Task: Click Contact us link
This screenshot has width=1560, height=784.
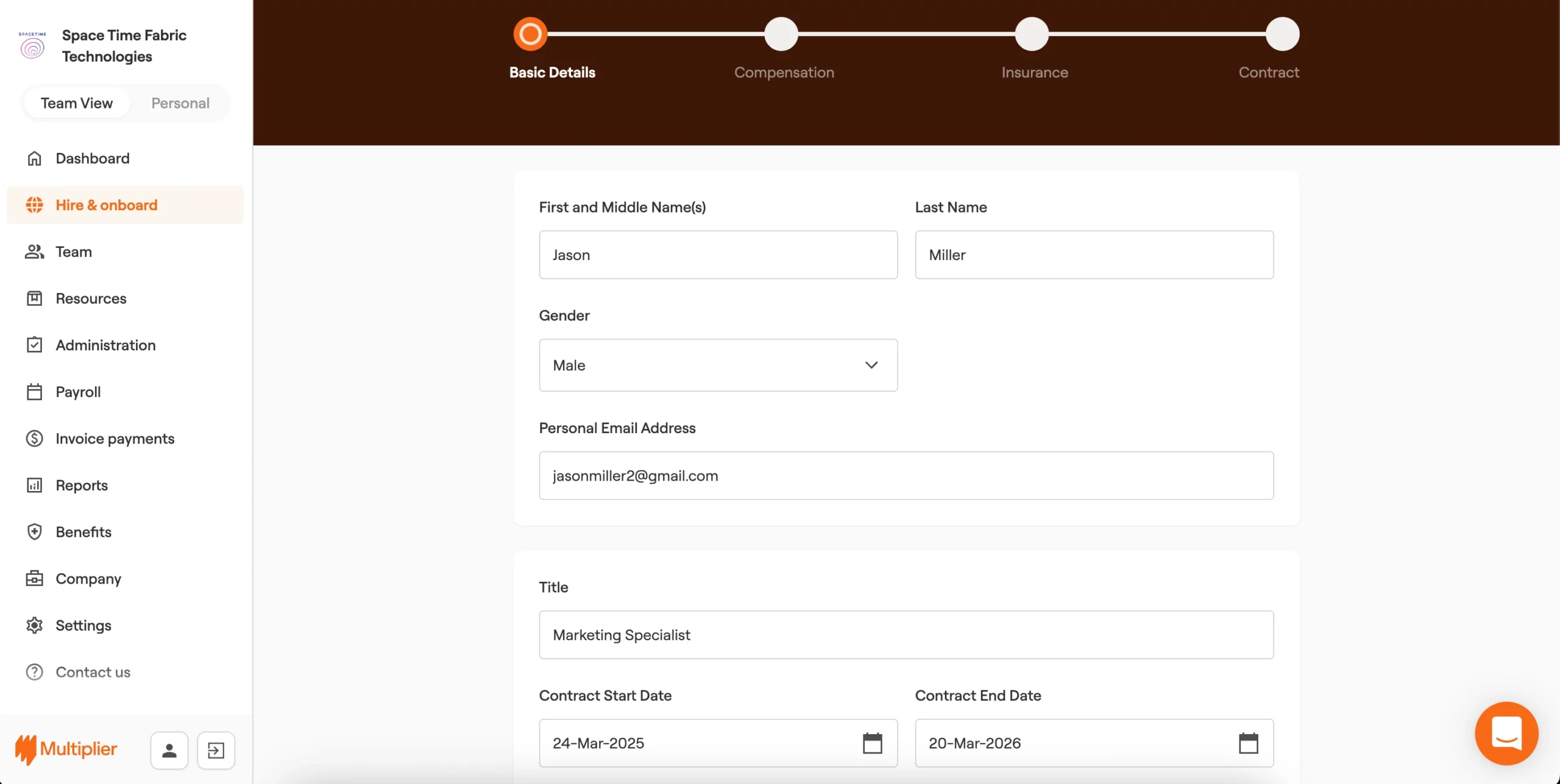Action: coord(125,672)
